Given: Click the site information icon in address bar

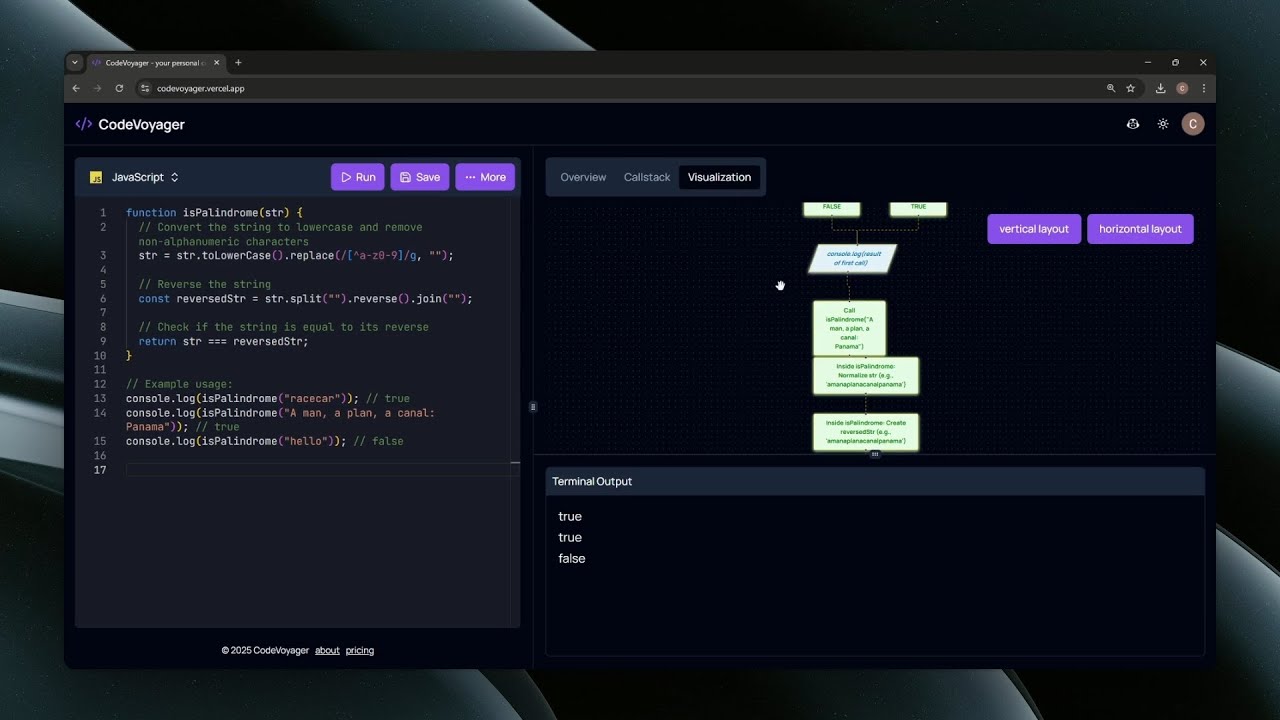Looking at the screenshot, I should click(x=145, y=88).
